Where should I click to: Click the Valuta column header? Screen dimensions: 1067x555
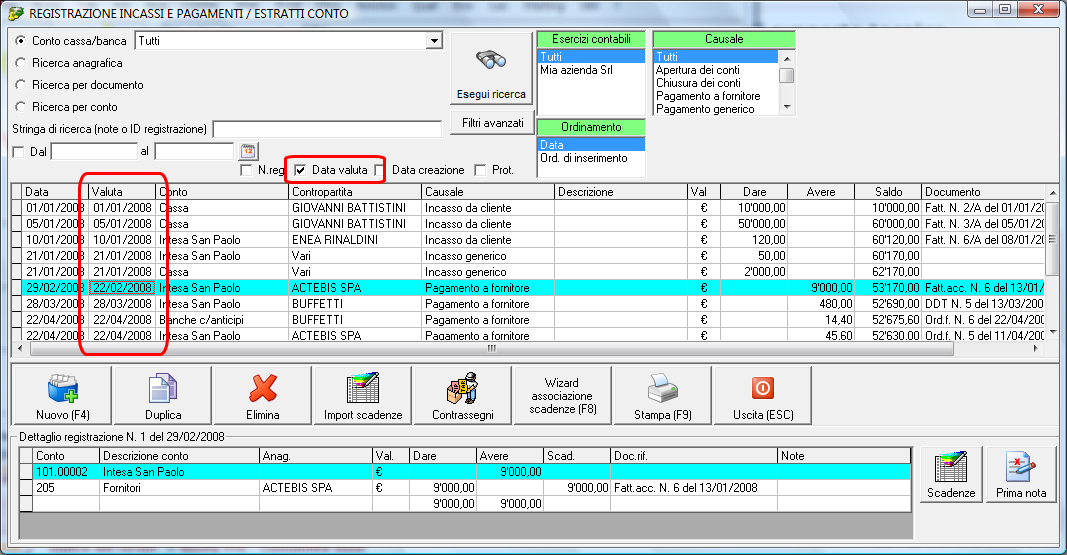[x=122, y=192]
